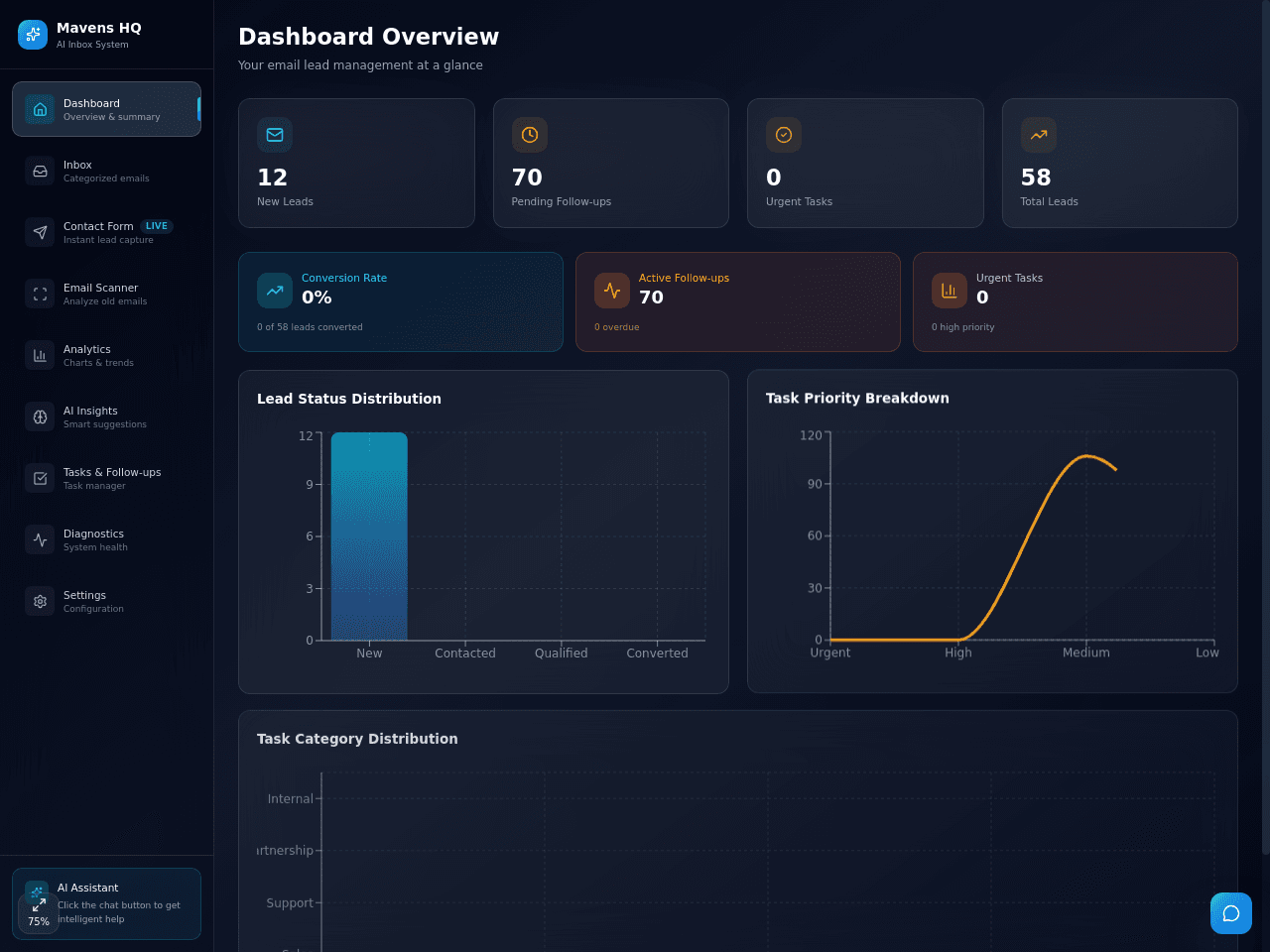Select Dashboard overview & summary item
The width and height of the screenshot is (1270, 952).
coord(106,109)
